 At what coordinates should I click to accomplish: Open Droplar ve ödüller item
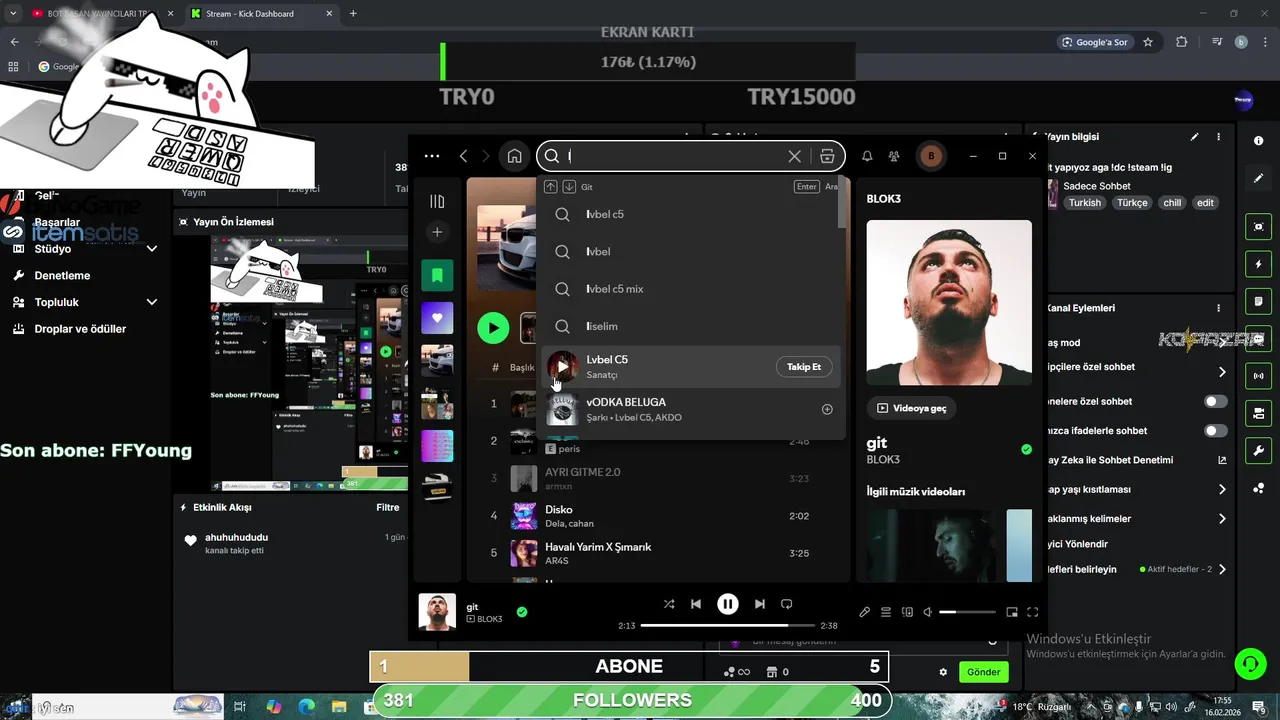(x=80, y=329)
